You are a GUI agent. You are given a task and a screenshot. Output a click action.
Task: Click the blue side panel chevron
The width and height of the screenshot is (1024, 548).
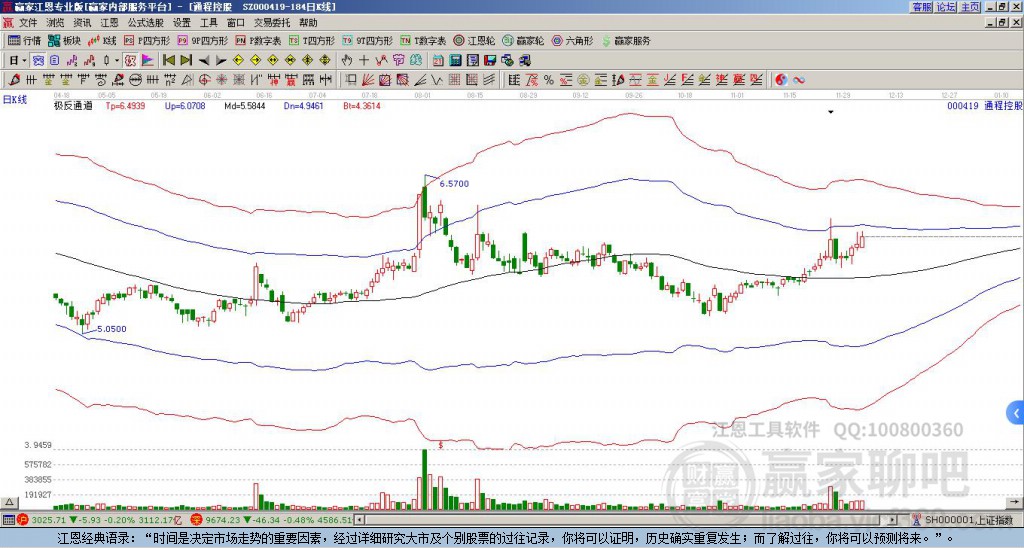point(1016,413)
